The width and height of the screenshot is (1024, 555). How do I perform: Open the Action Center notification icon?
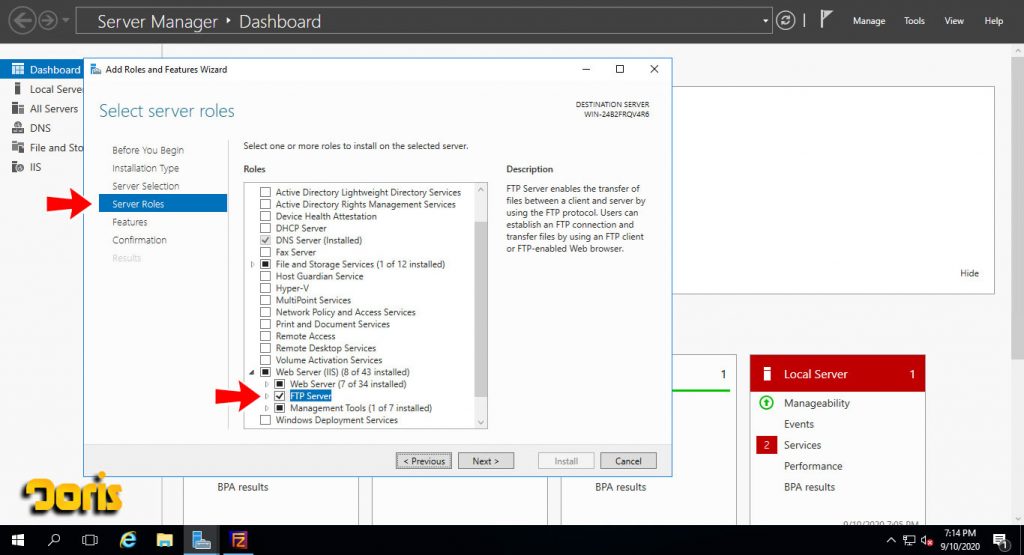click(x=1000, y=540)
